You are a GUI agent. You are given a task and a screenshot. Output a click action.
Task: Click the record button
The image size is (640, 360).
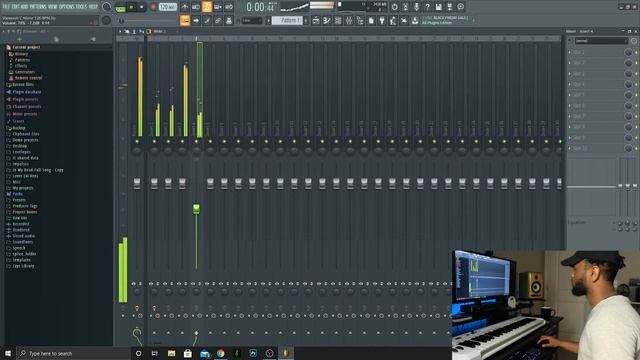[x=153, y=7]
